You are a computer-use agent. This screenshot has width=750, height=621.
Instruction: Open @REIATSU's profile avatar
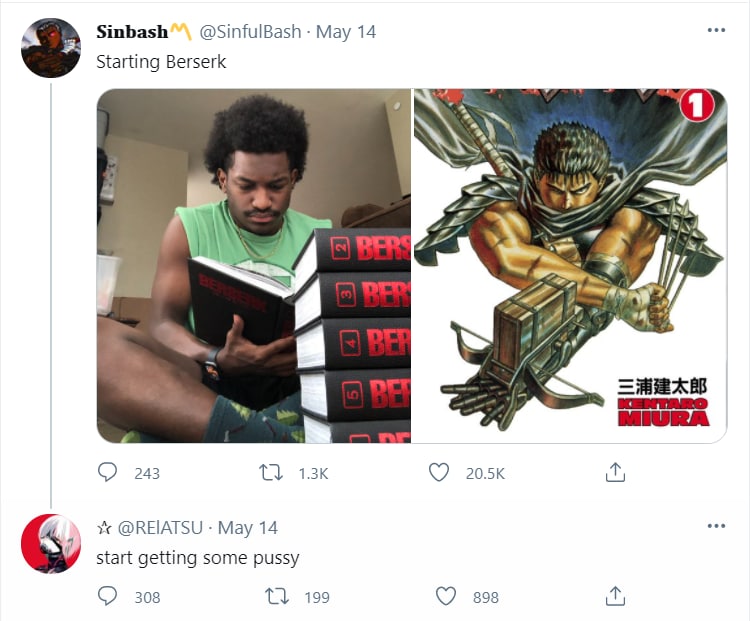coord(51,543)
